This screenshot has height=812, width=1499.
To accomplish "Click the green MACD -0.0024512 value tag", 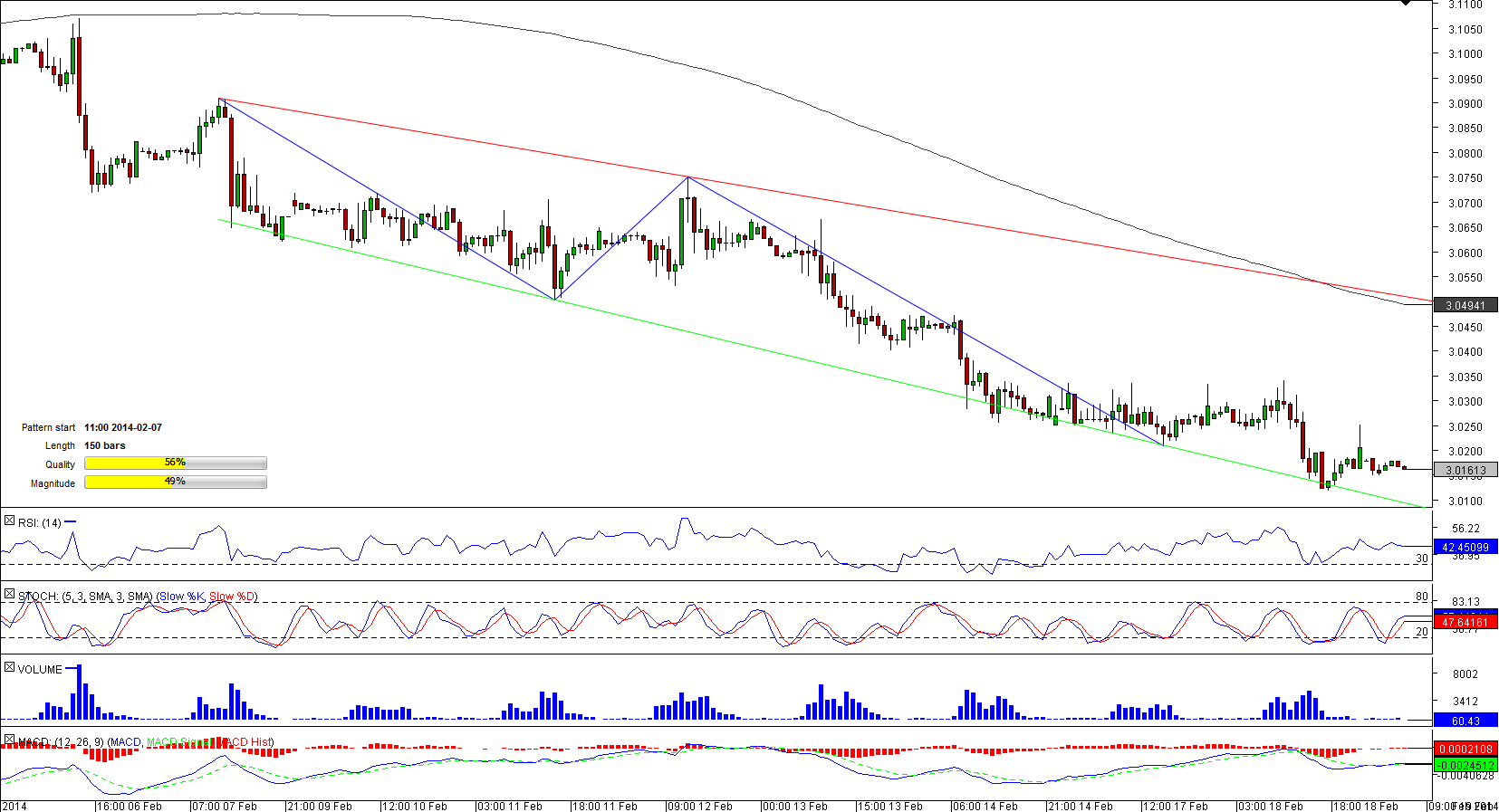I will 1465,766.
